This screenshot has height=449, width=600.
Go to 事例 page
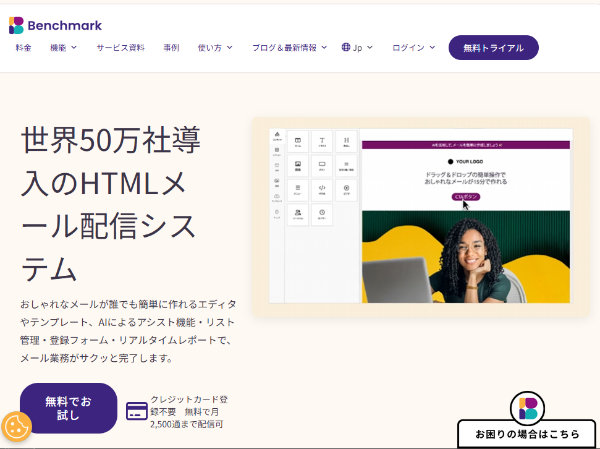point(171,48)
